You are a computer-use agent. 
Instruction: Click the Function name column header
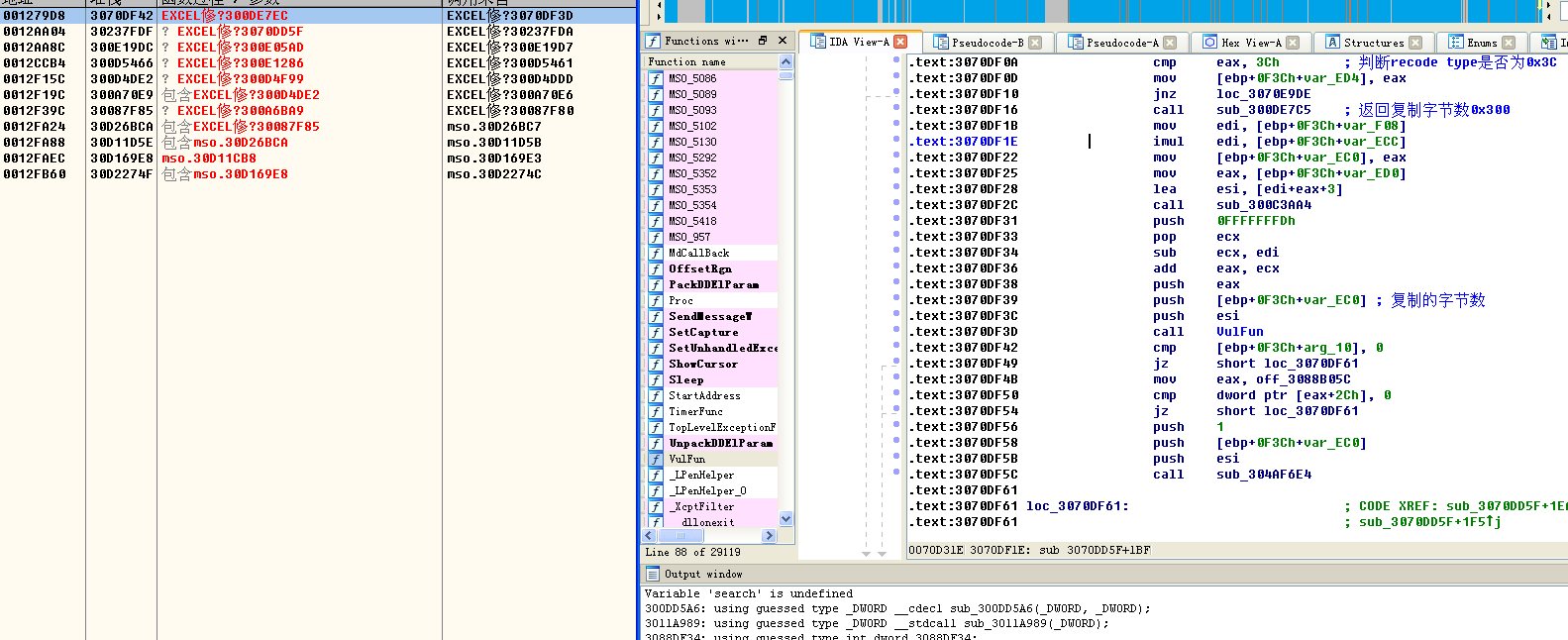click(711, 61)
